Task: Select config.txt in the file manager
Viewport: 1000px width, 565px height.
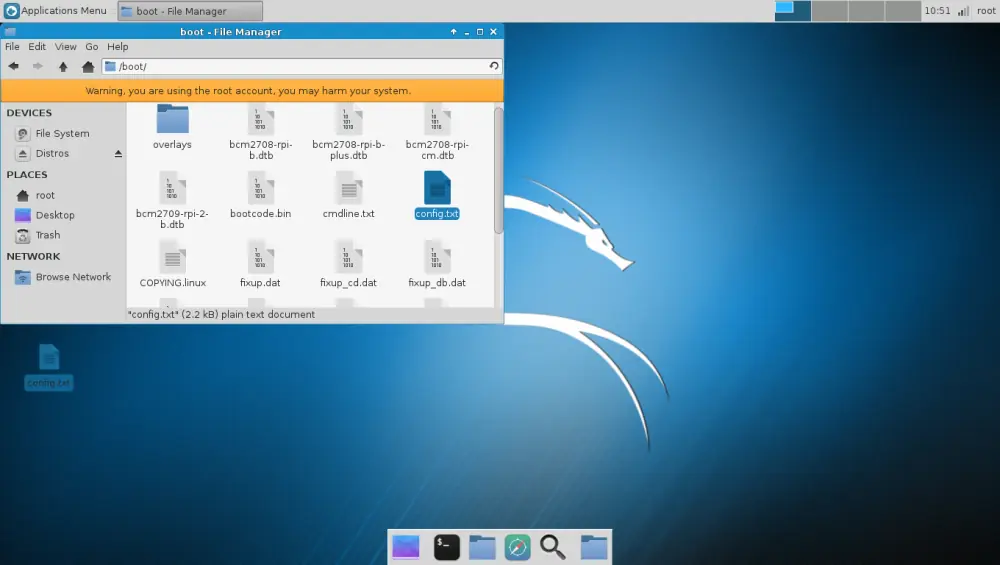Action: tap(437, 196)
